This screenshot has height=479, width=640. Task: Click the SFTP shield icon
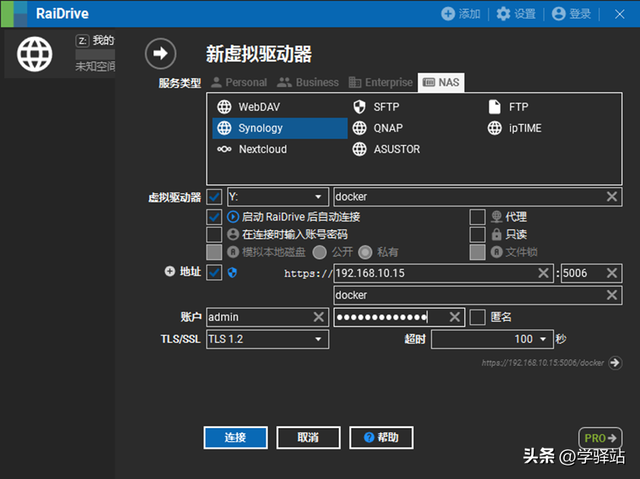click(359, 107)
